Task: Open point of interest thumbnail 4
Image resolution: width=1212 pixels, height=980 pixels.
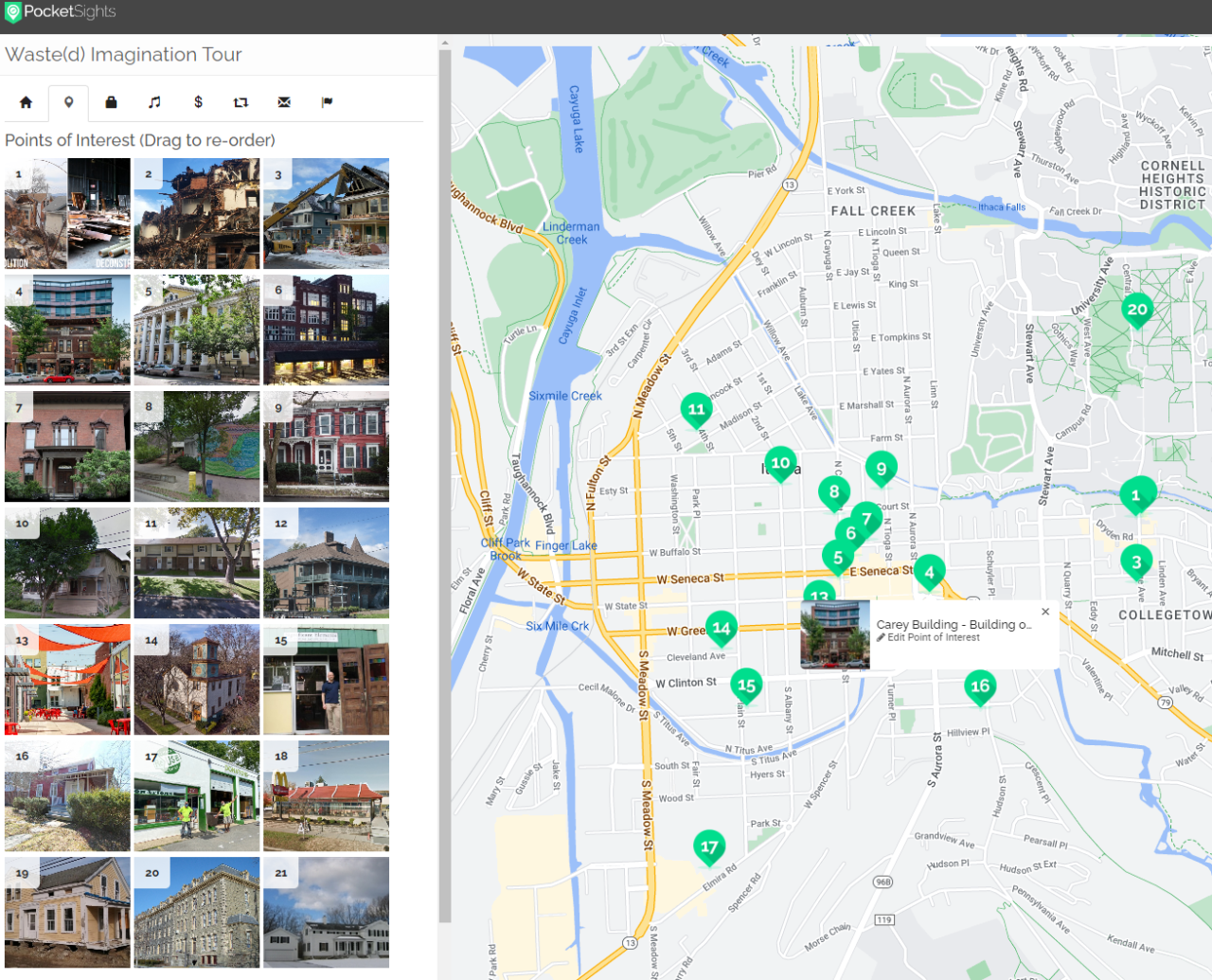Action: tap(67, 330)
